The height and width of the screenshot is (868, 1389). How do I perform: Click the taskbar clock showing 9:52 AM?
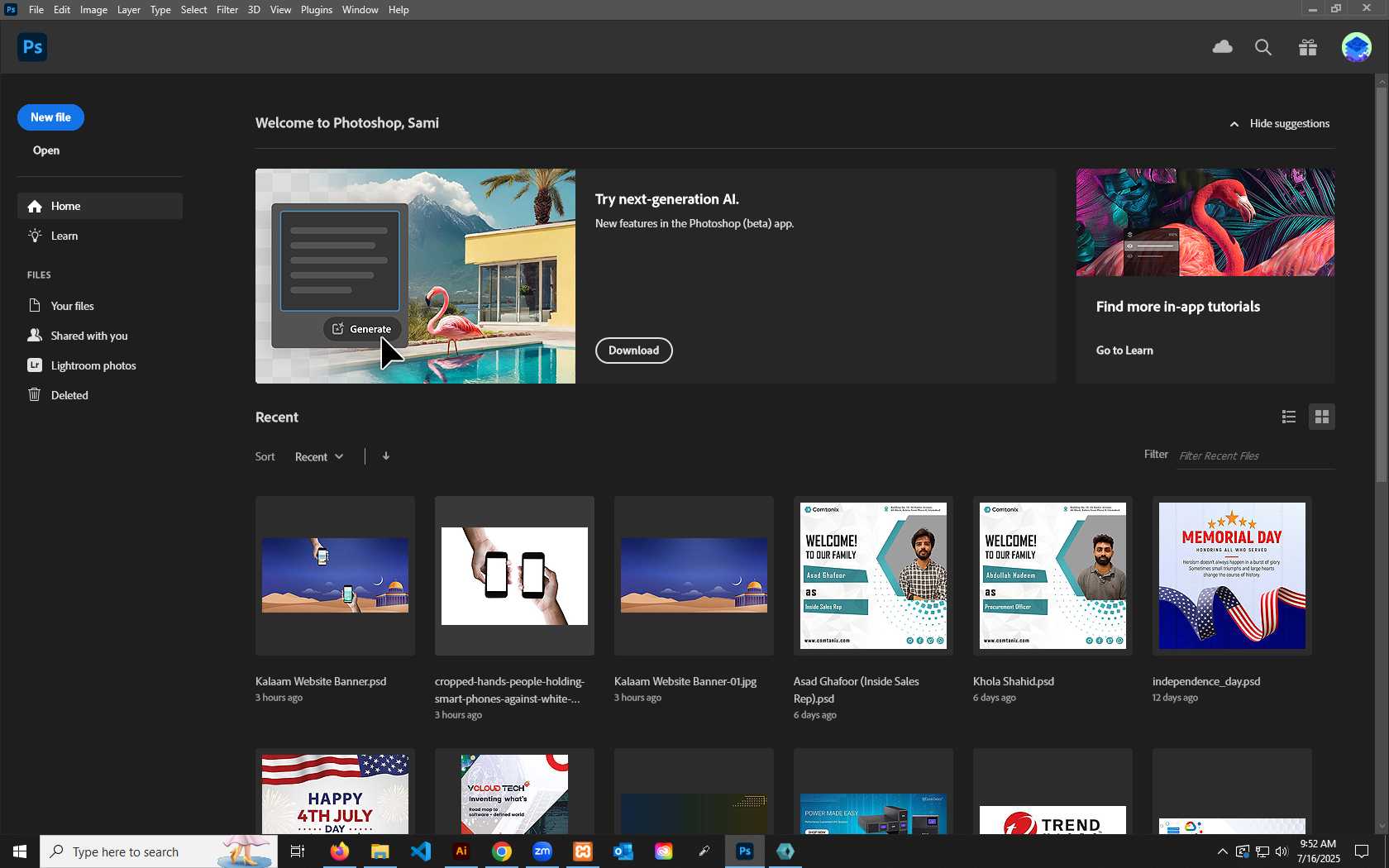pyautogui.click(x=1318, y=851)
